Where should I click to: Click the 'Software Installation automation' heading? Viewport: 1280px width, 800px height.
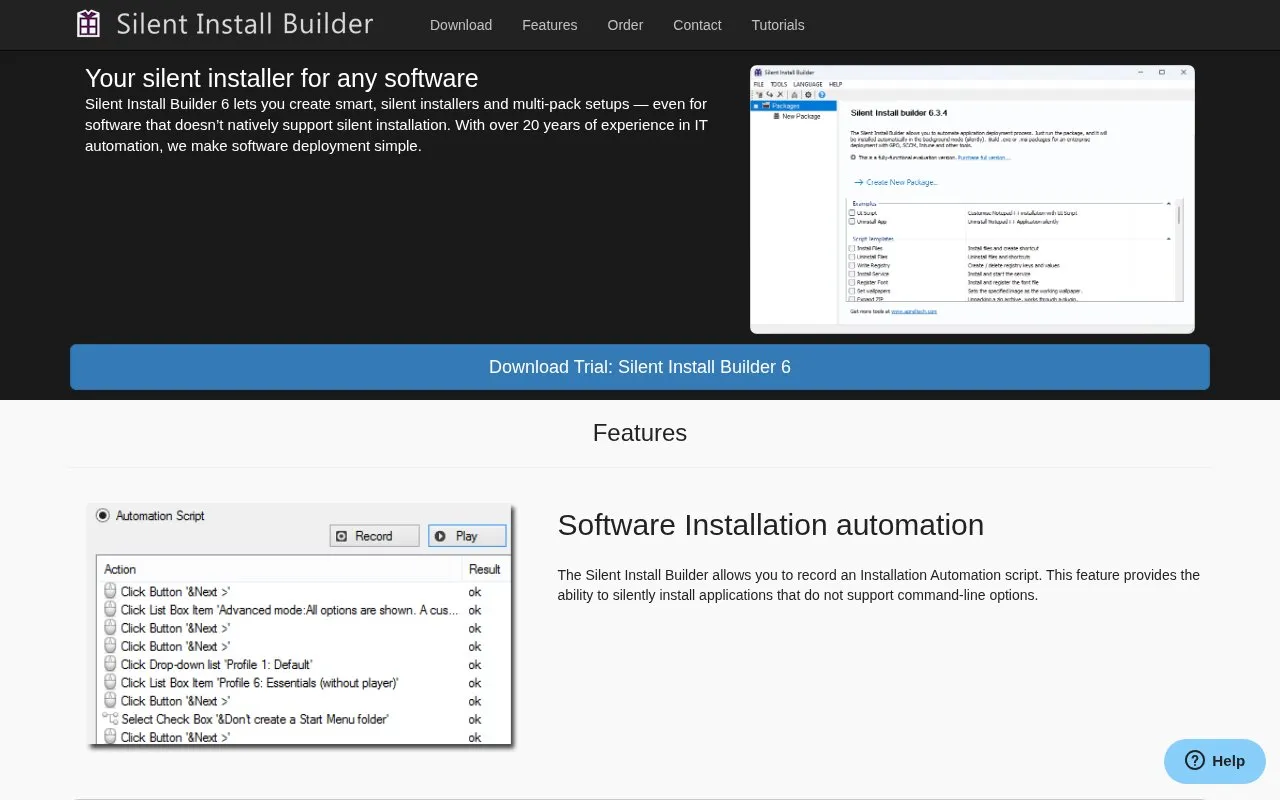tap(771, 525)
